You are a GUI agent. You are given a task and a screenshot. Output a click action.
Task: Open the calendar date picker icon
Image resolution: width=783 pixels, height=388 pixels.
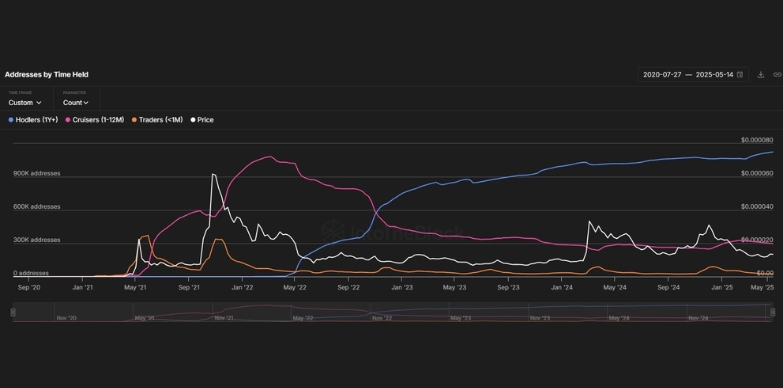coord(740,75)
